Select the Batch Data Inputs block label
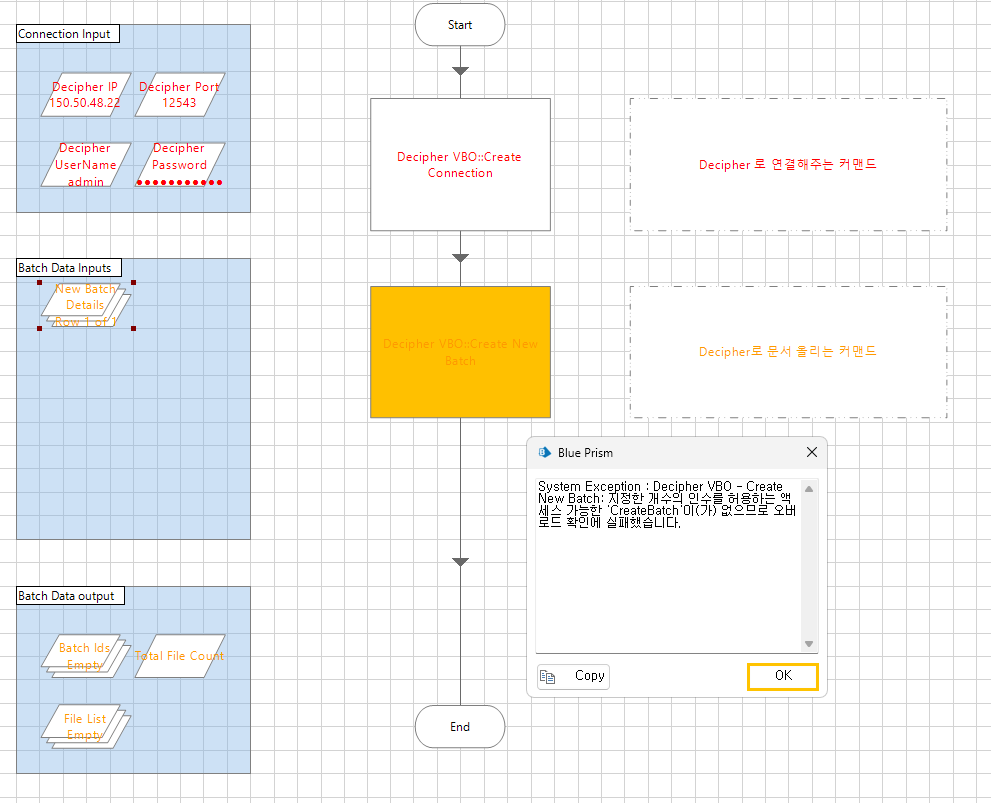The image size is (991, 803). (x=69, y=268)
